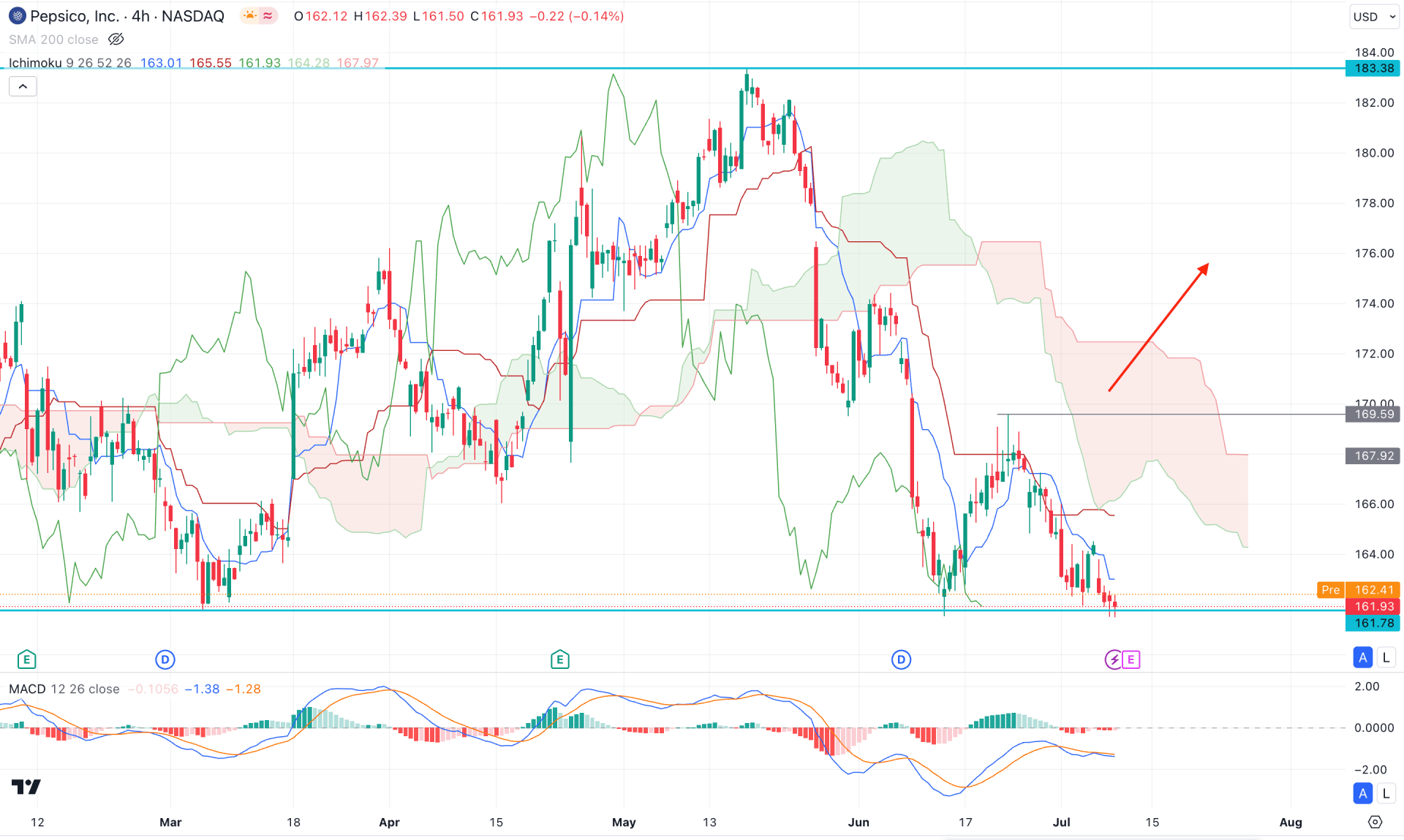The height and width of the screenshot is (840, 1404).
Task: Click the MACD signal value −1.28
Action: (244, 689)
